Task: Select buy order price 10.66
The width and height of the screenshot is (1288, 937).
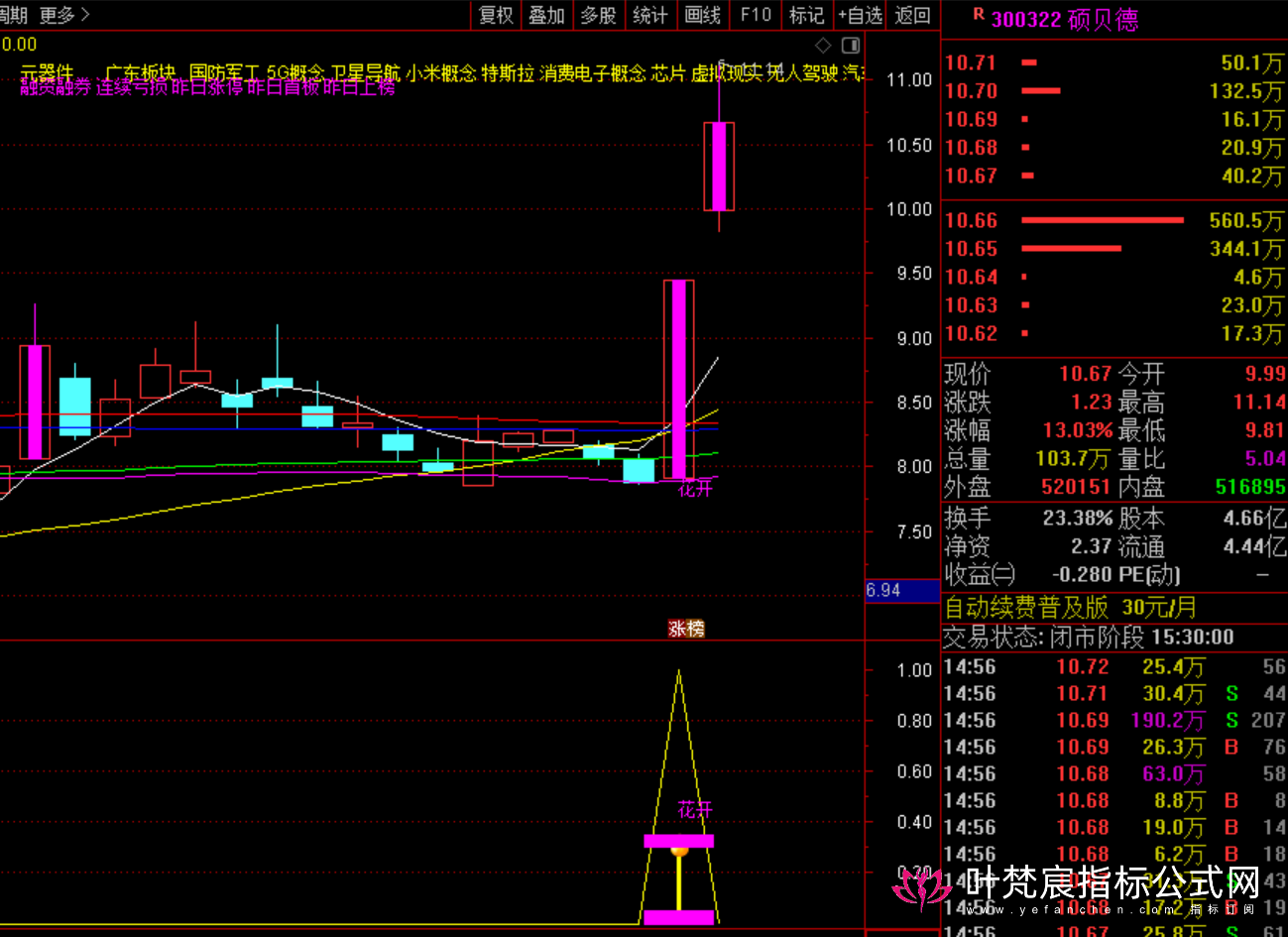Action: [970, 220]
